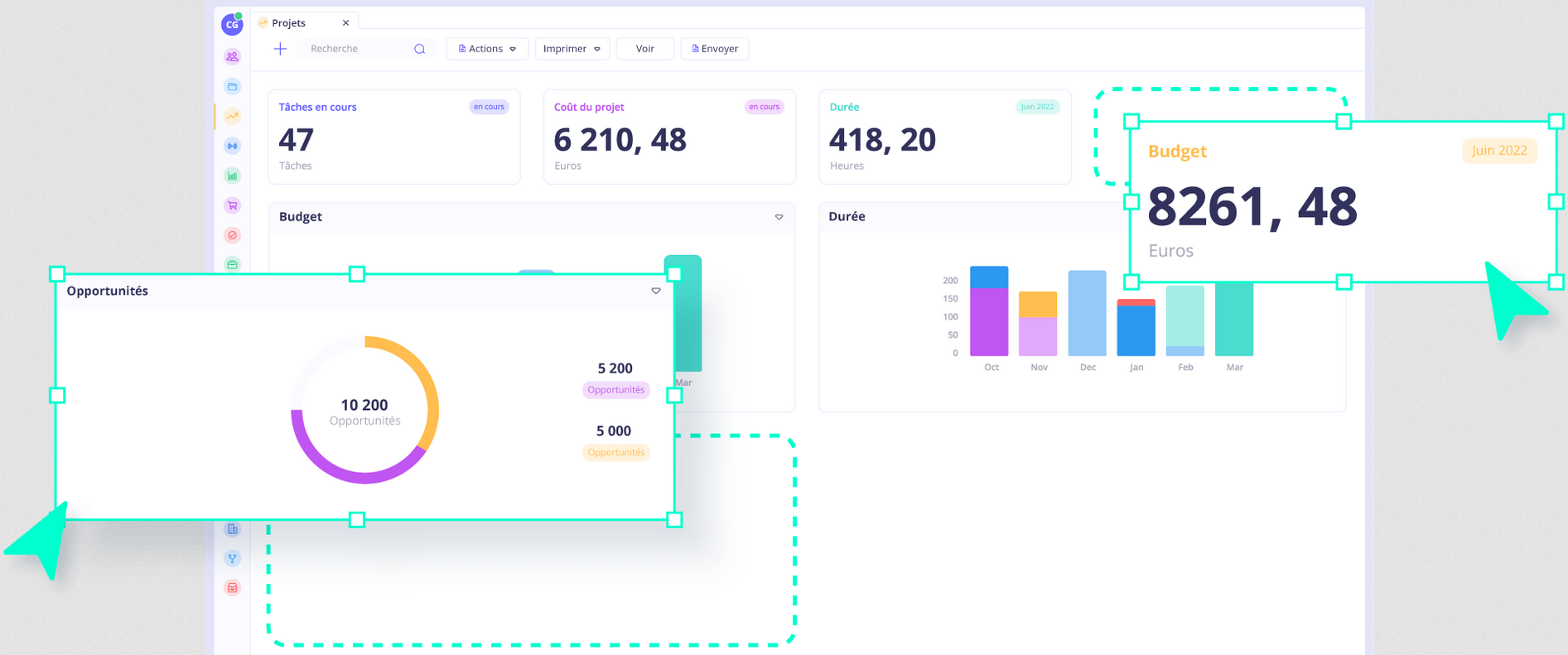1568x655 pixels.
Task: Click the Voir button
Action: pos(644,49)
